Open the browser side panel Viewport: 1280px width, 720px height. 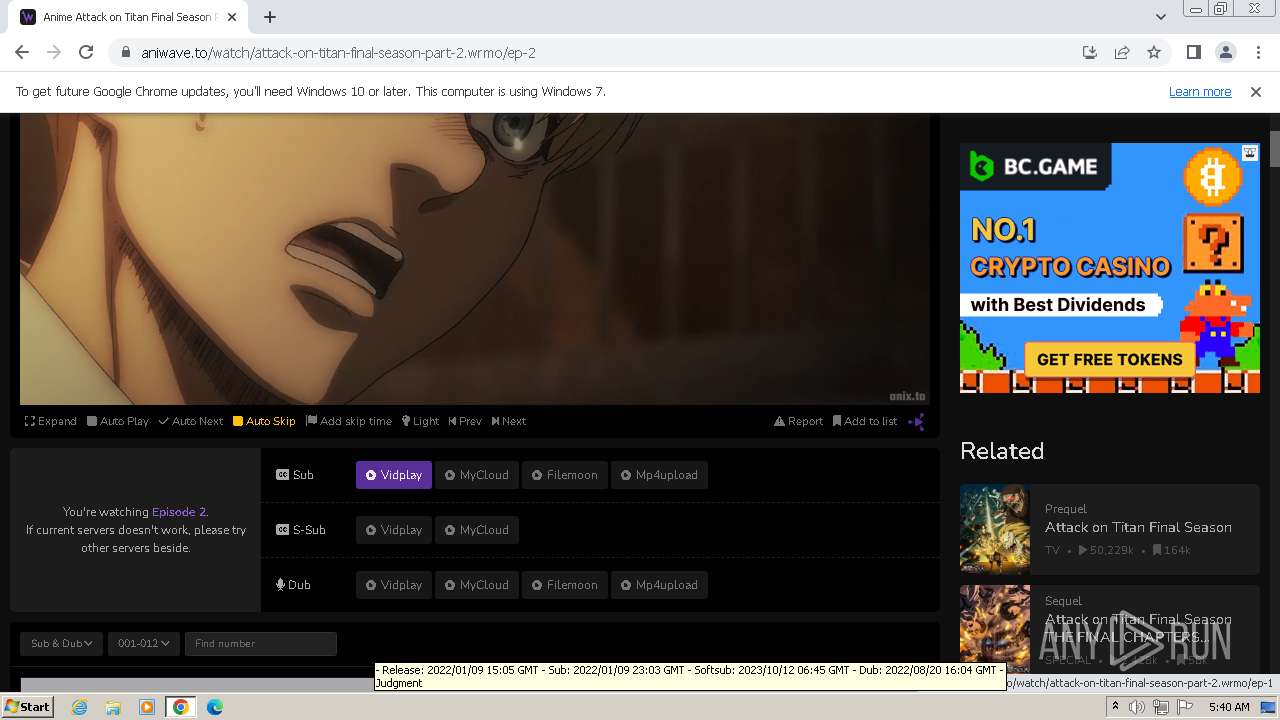tap(1194, 52)
